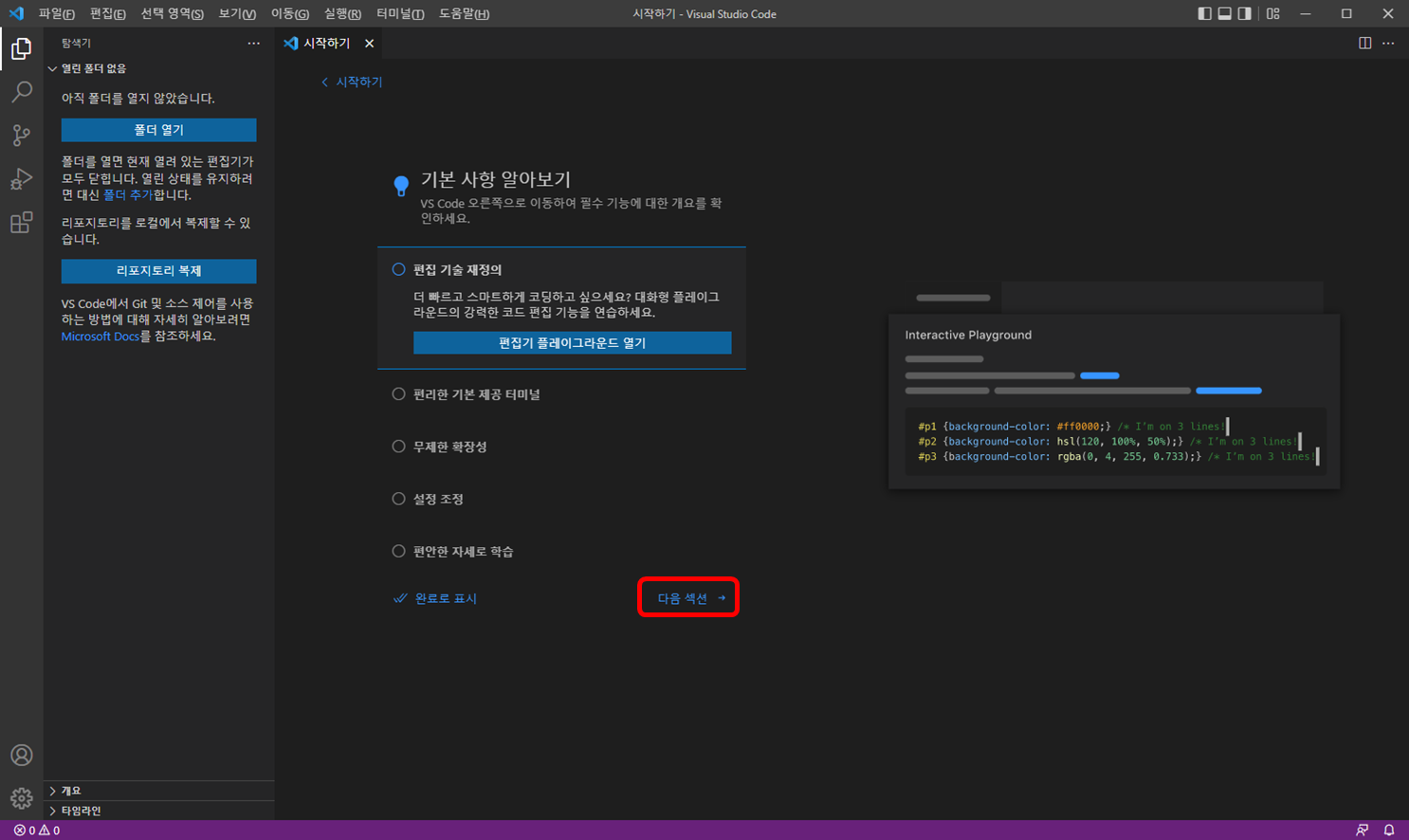Open the 파일(F) menu
The height and width of the screenshot is (840, 1409).
coord(56,13)
